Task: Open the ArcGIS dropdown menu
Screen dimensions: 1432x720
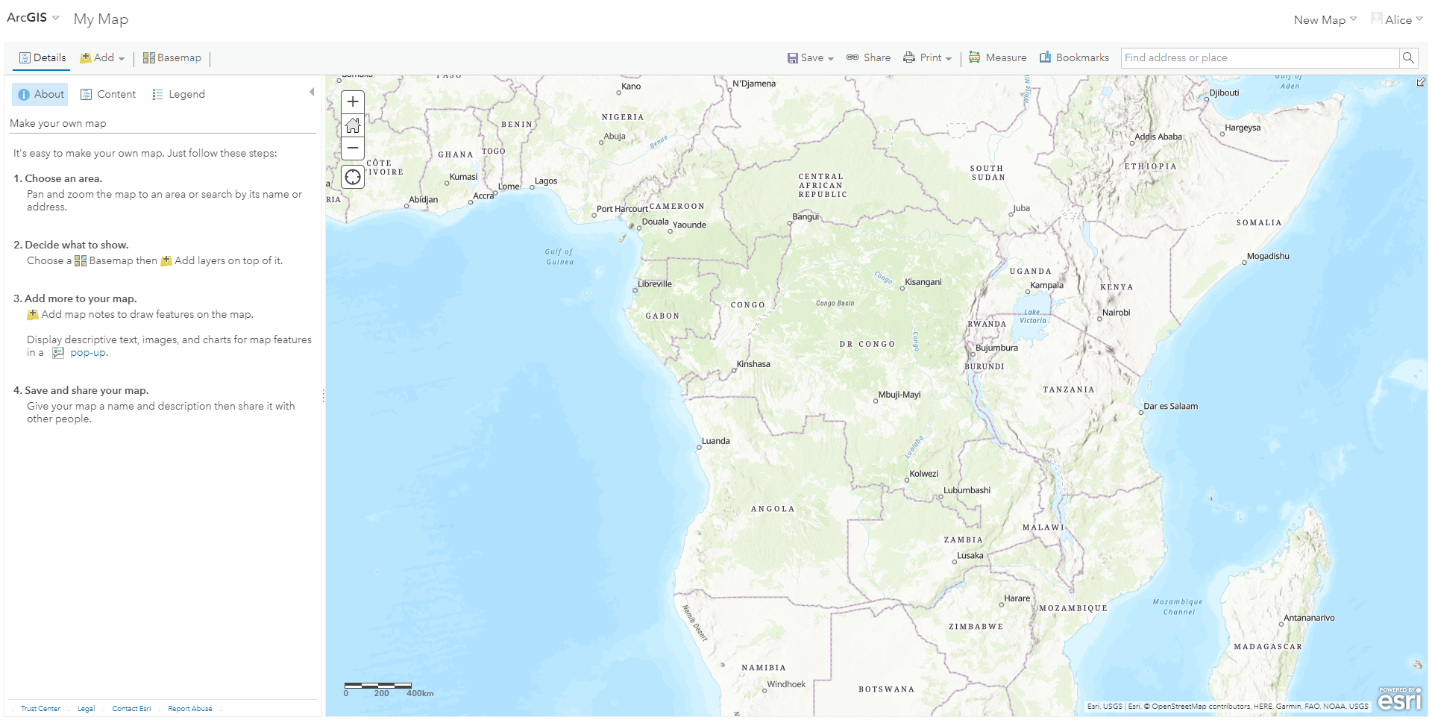Action: click(33, 18)
